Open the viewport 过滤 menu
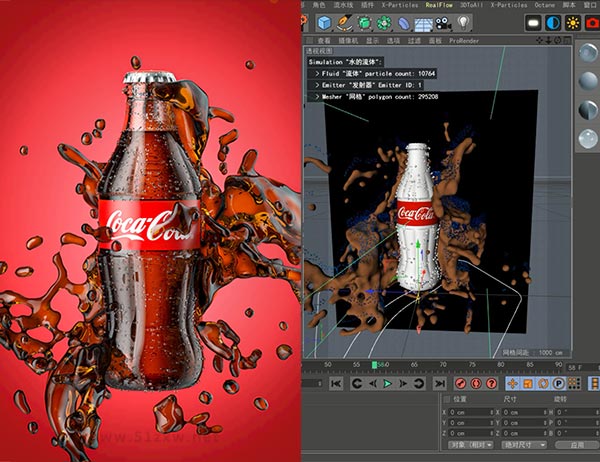This screenshot has width=600, height=462. tap(414, 40)
